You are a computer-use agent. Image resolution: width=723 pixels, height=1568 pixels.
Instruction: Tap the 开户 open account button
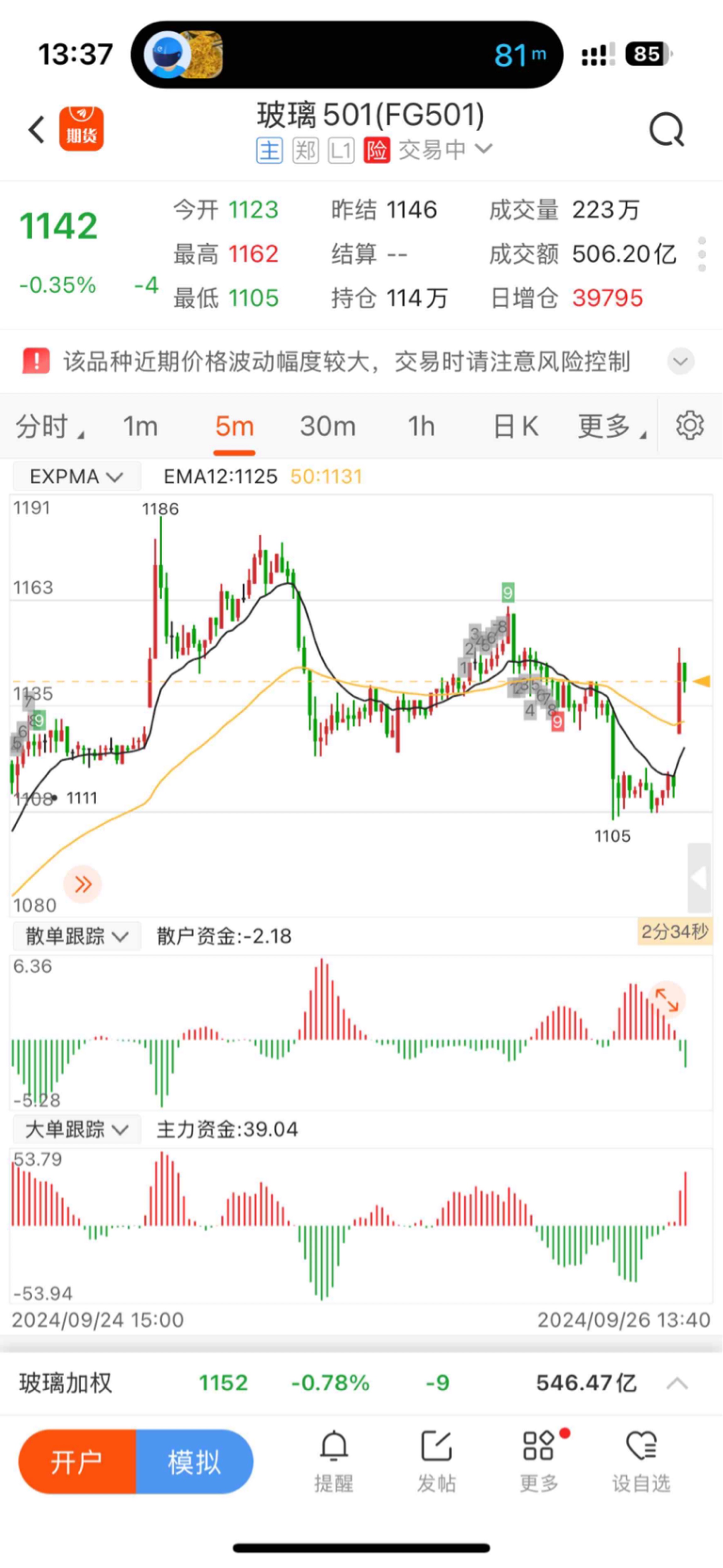[x=77, y=1462]
